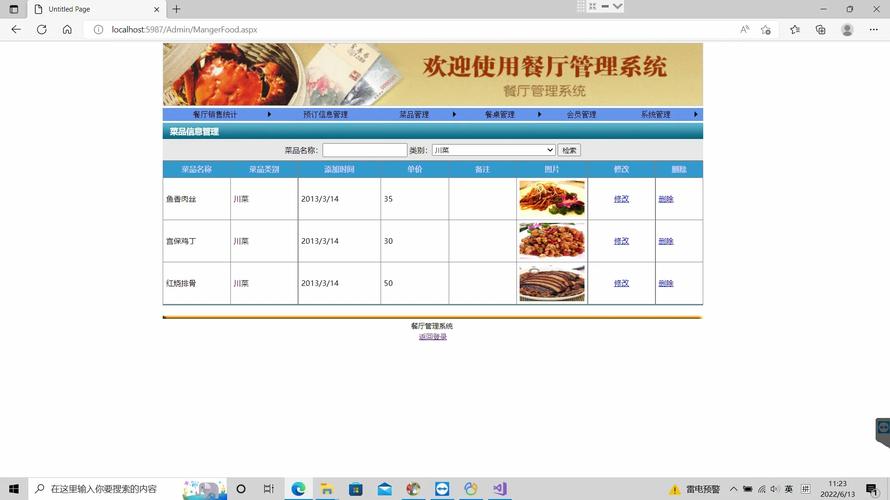This screenshot has width=890, height=500.
Task: Refresh the current page
Action: [41, 30]
